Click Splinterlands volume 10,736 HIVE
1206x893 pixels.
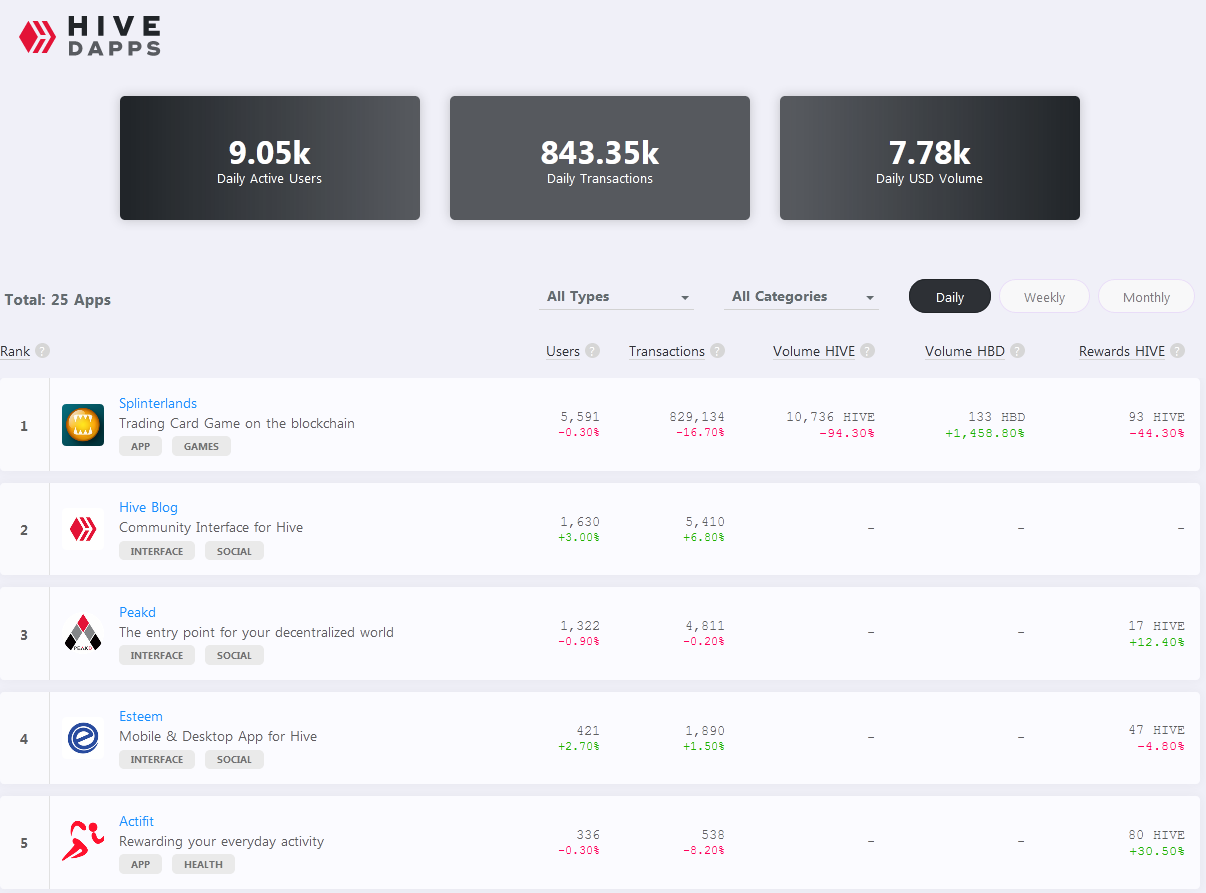click(x=831, y=417)
